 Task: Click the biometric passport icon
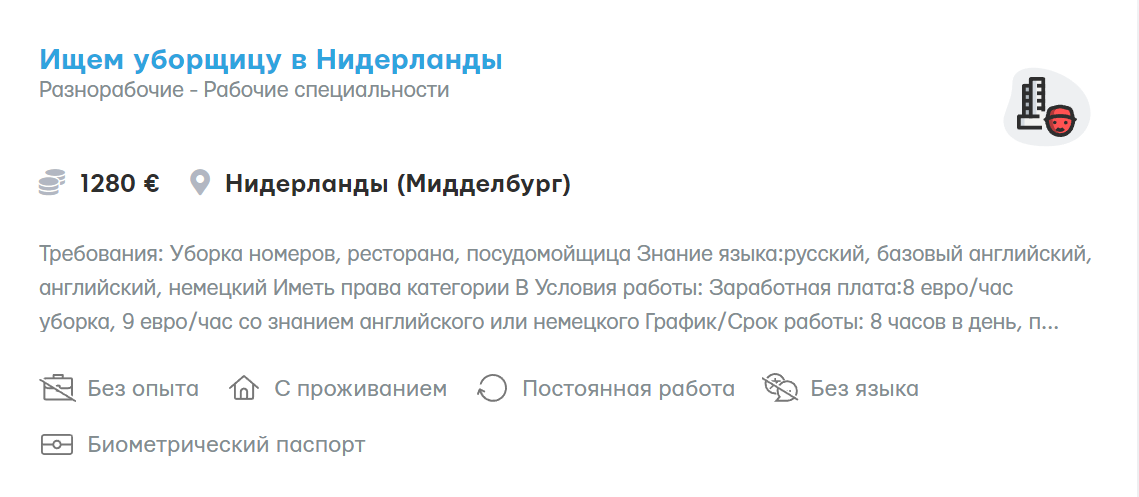pos(57,444)
